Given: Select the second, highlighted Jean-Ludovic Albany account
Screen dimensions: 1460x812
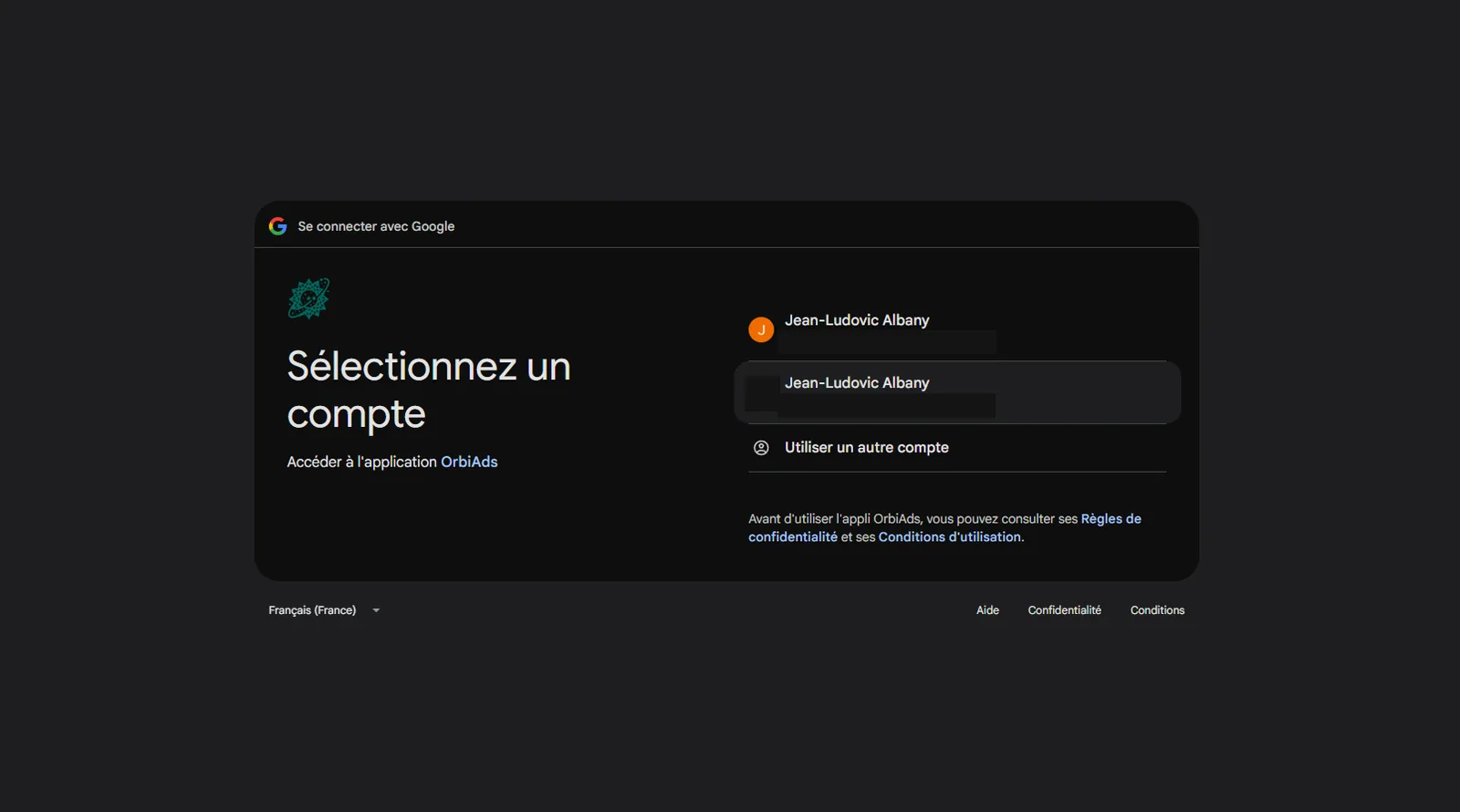Looking at the screenshot, I should tap(957, 392).
